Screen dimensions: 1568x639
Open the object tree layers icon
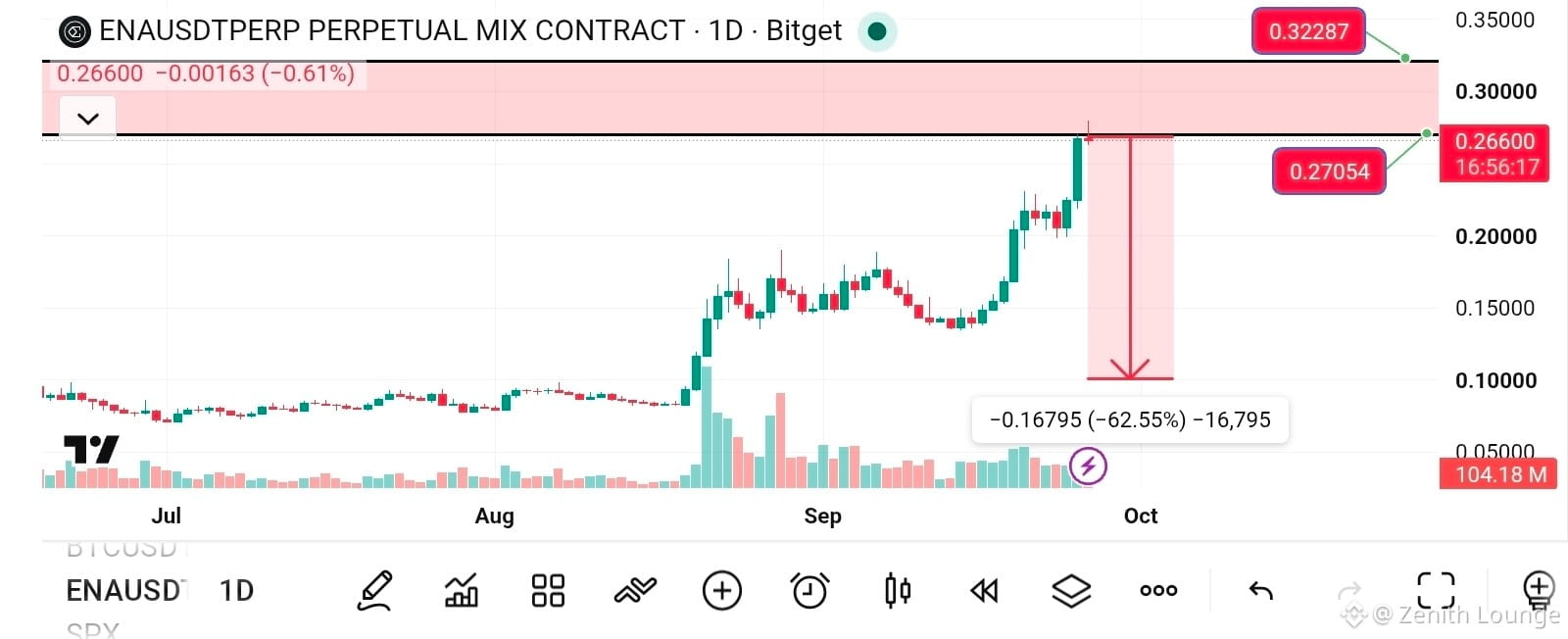(x=1071, y=591)
